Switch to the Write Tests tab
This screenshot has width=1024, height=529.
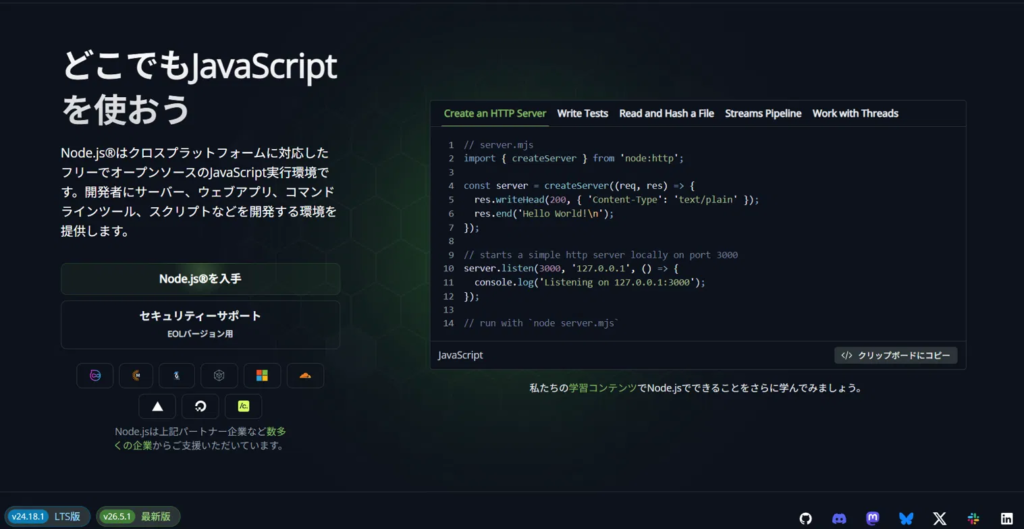click(583, 114)
